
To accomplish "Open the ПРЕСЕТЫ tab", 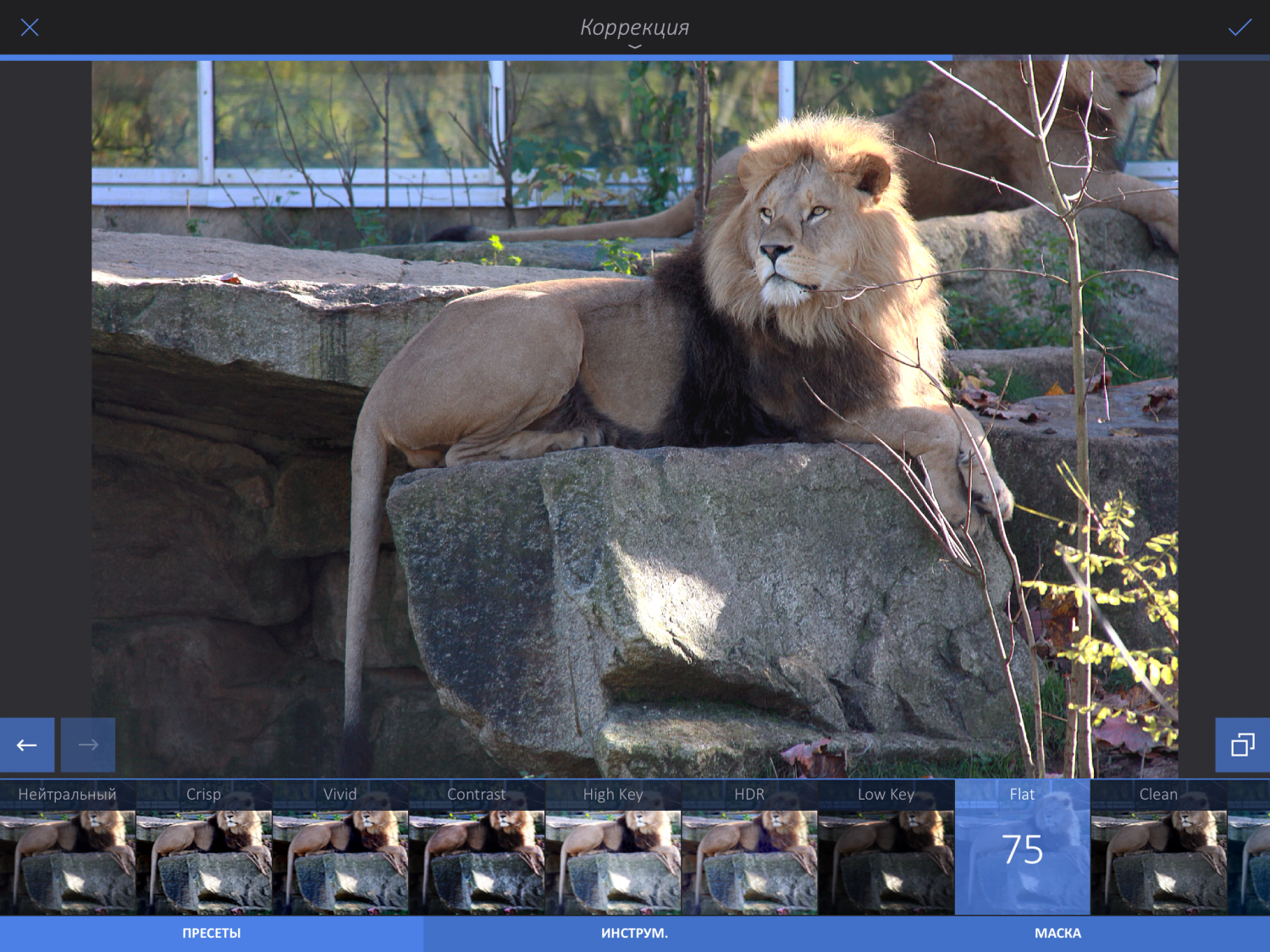I will point(212,933).
